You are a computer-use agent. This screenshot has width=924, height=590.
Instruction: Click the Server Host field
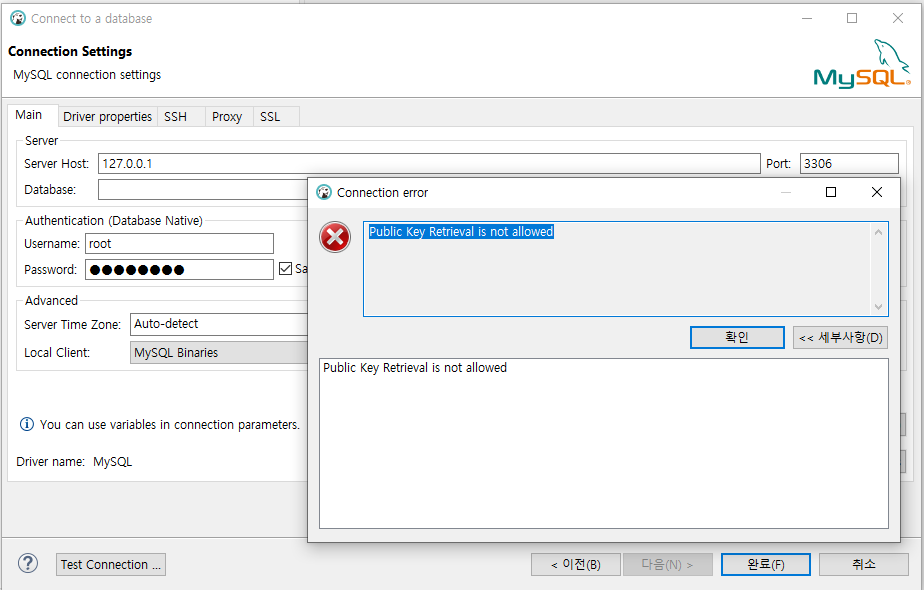point(429,163)
